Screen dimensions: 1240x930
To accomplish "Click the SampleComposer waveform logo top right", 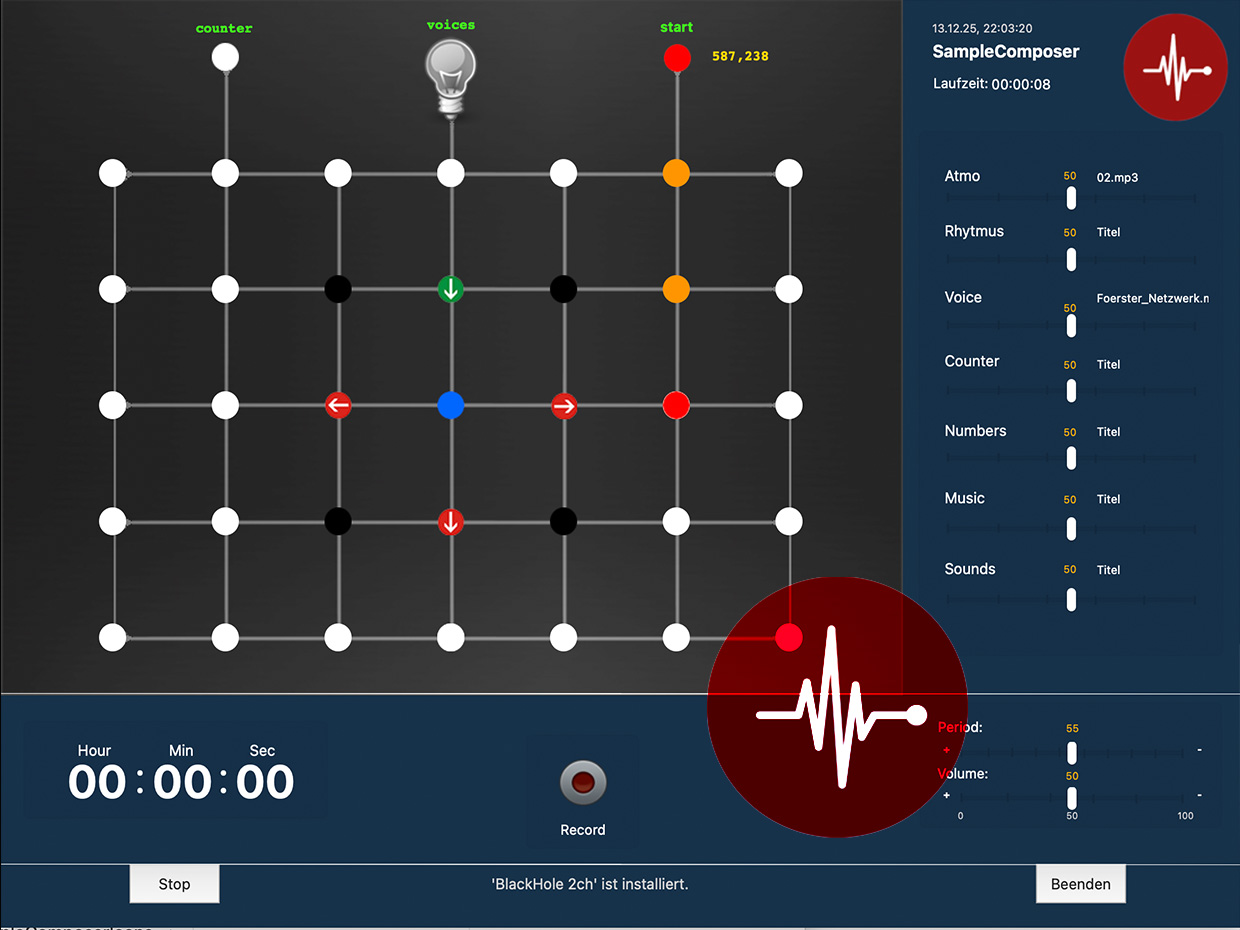I will [x=1175, y=67].
